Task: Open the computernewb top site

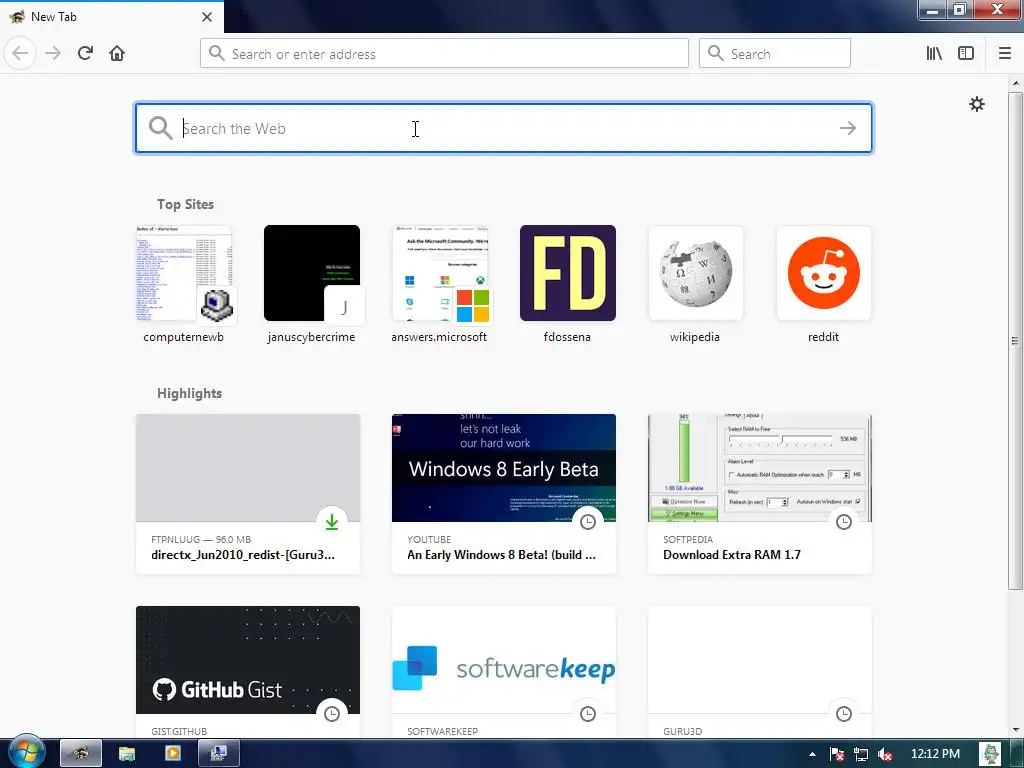Action: pyautogui.click(x=184, y=284)
